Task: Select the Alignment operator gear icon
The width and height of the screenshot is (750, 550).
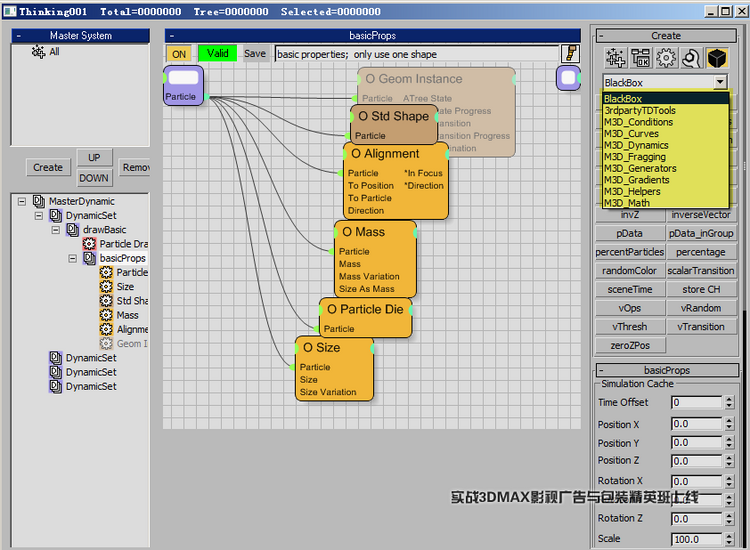Action: point(106,330)
